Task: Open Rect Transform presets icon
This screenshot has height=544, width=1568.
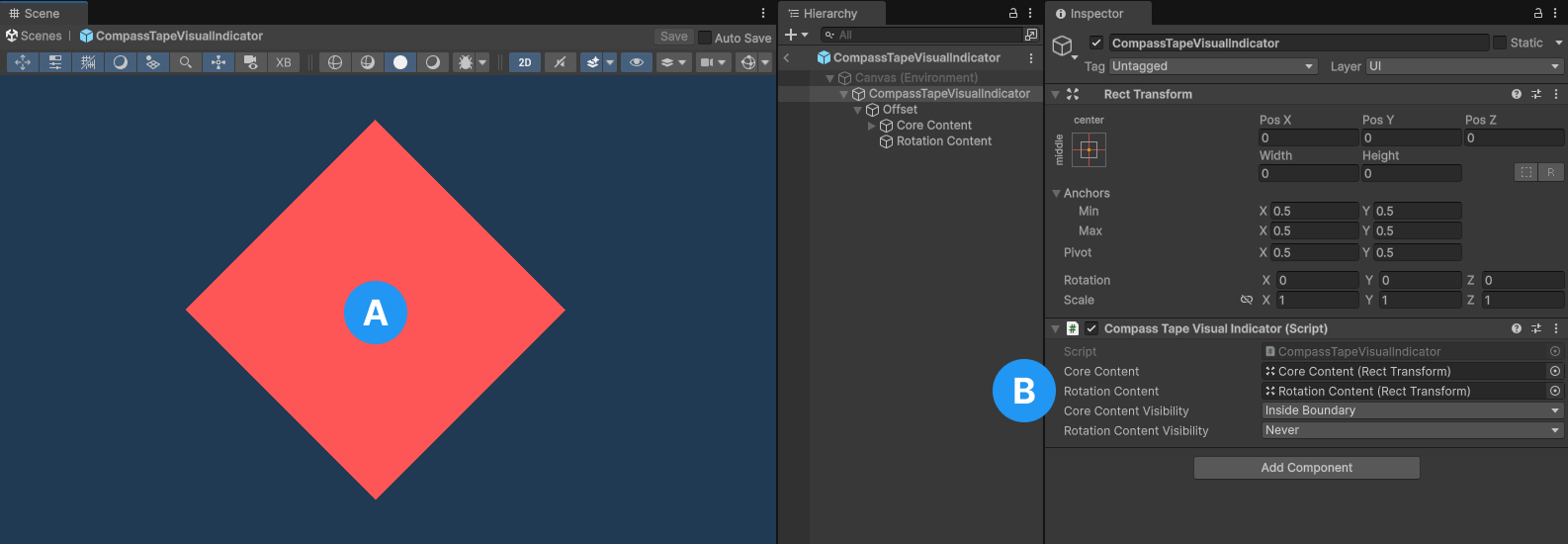Action: point(1536,94)
